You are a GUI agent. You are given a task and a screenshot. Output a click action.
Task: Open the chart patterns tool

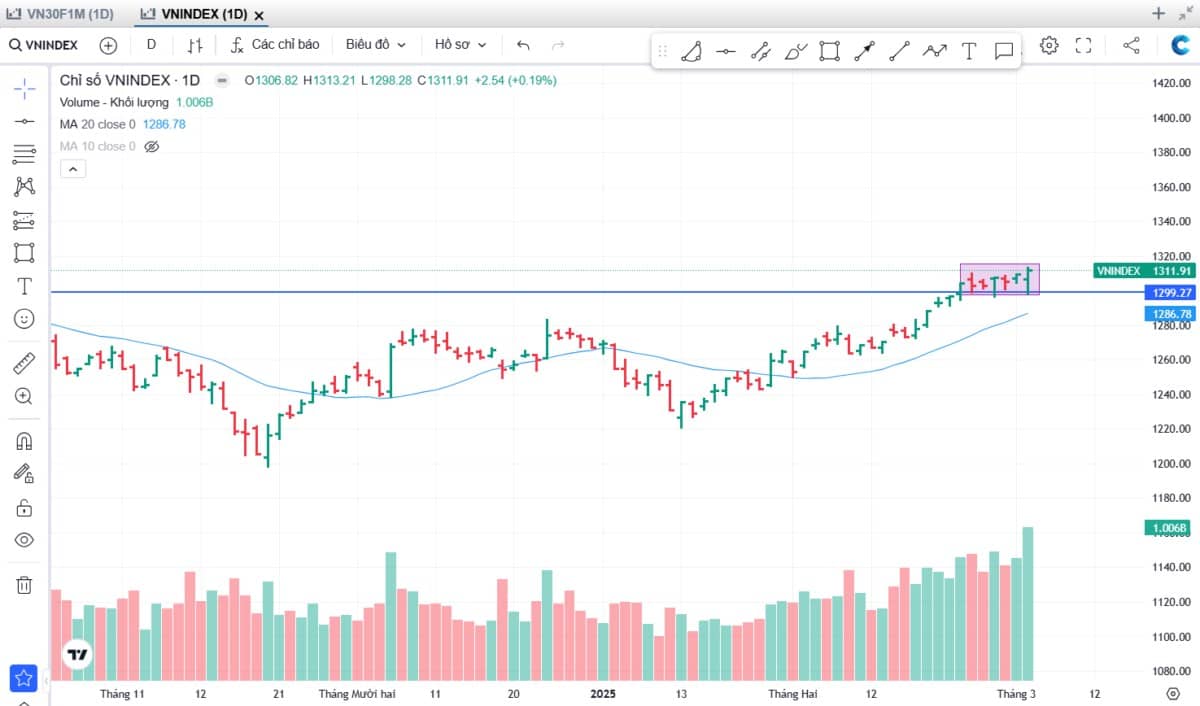[24, 187]
